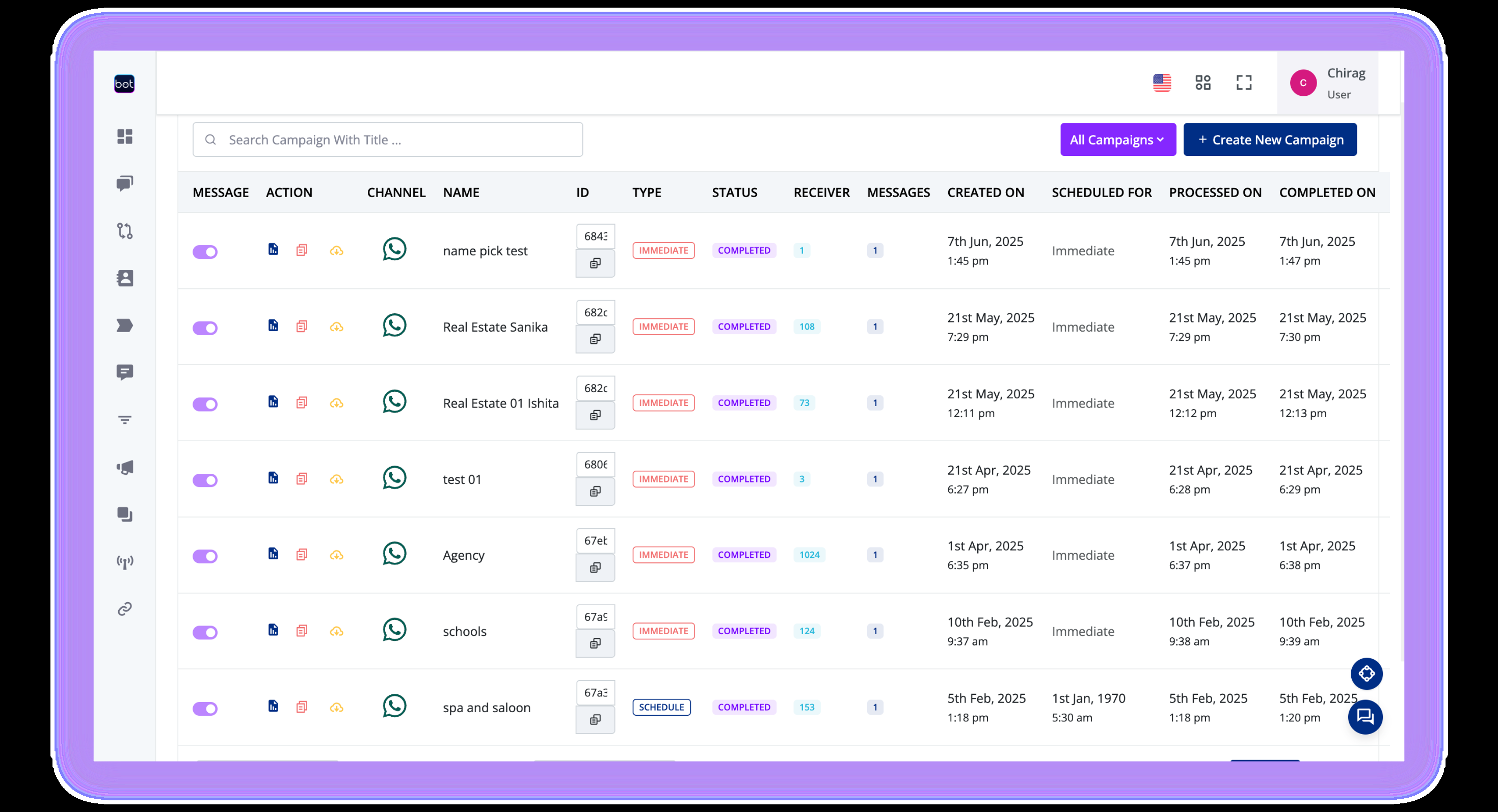Turn off the Agency campaign message toggle
The image size is (1498, 812).
click(205, 556)
